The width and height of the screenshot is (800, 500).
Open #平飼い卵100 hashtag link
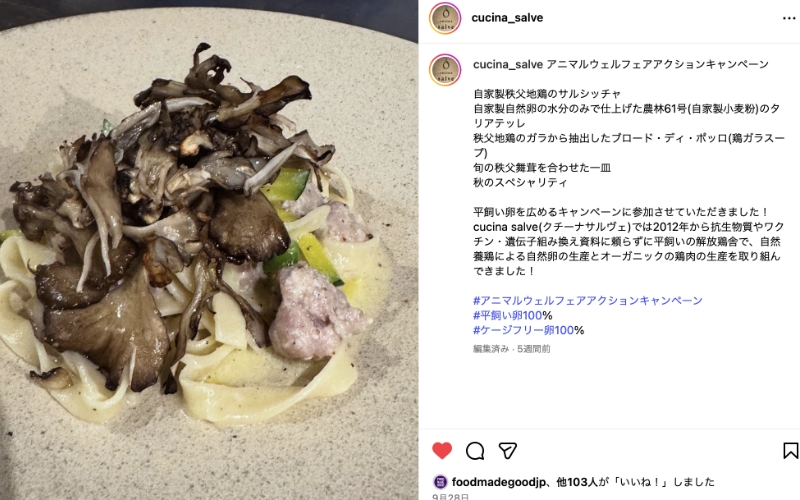(507, 315)
